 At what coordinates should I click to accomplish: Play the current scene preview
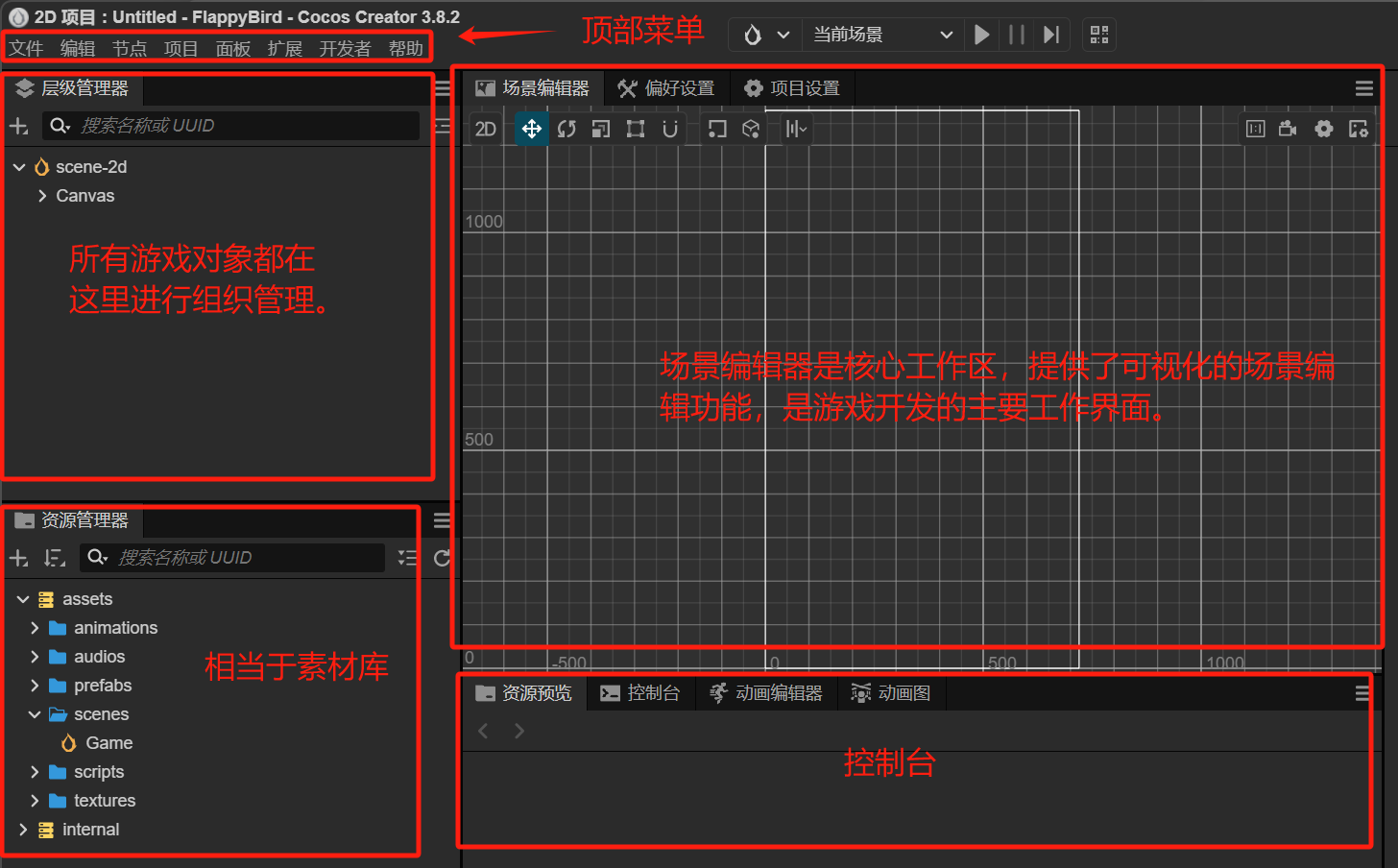pyautogui.click(x=981, y=35)
